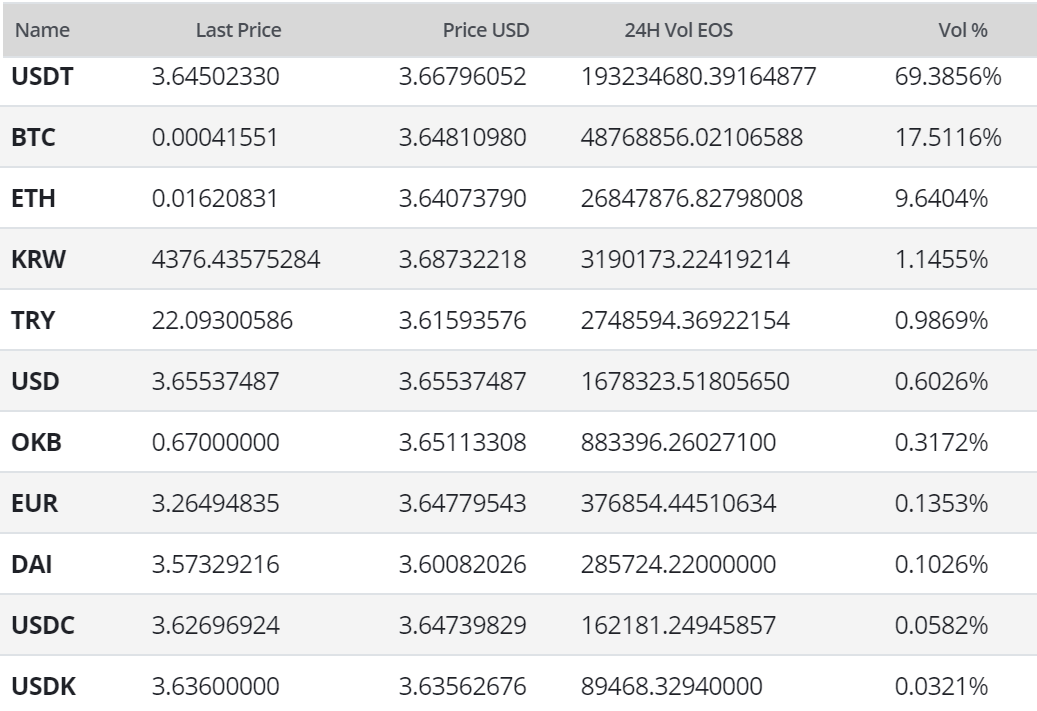
Task: Click USD volume share 0.6026%
Action: (x=942, y=382)
